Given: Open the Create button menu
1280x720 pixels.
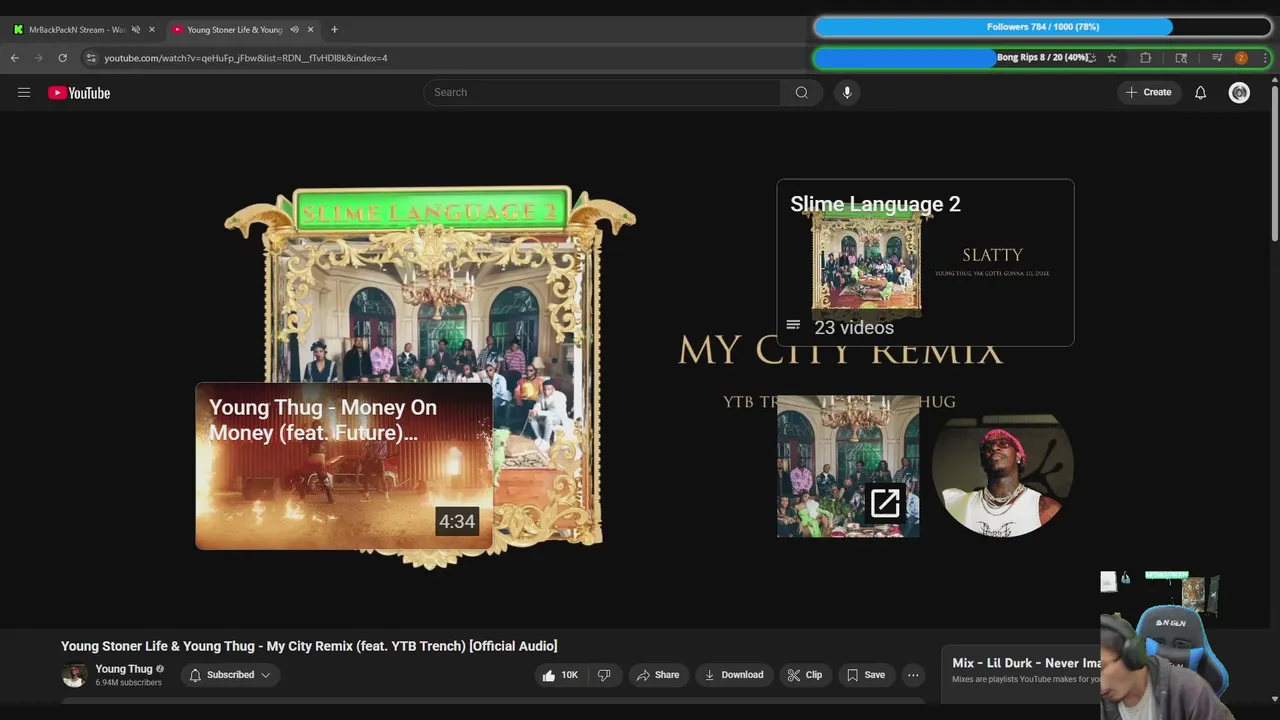Looking at the screenshot, I should click(1149, 92).
